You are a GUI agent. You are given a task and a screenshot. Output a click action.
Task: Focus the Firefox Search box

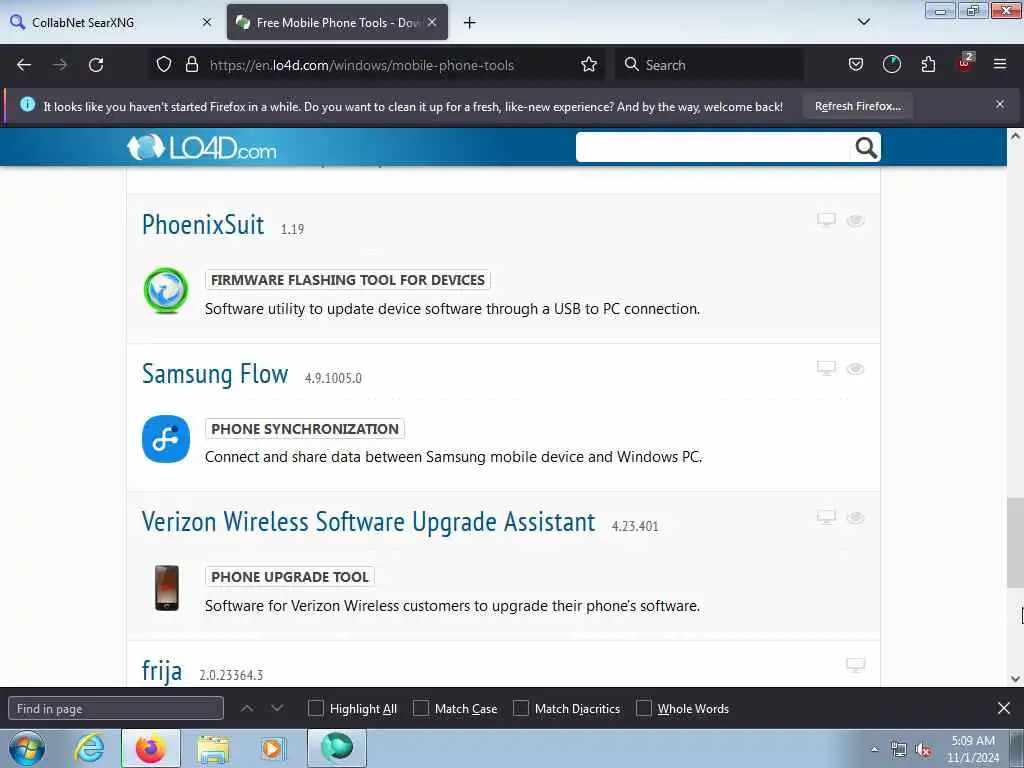tap(709, 65)
